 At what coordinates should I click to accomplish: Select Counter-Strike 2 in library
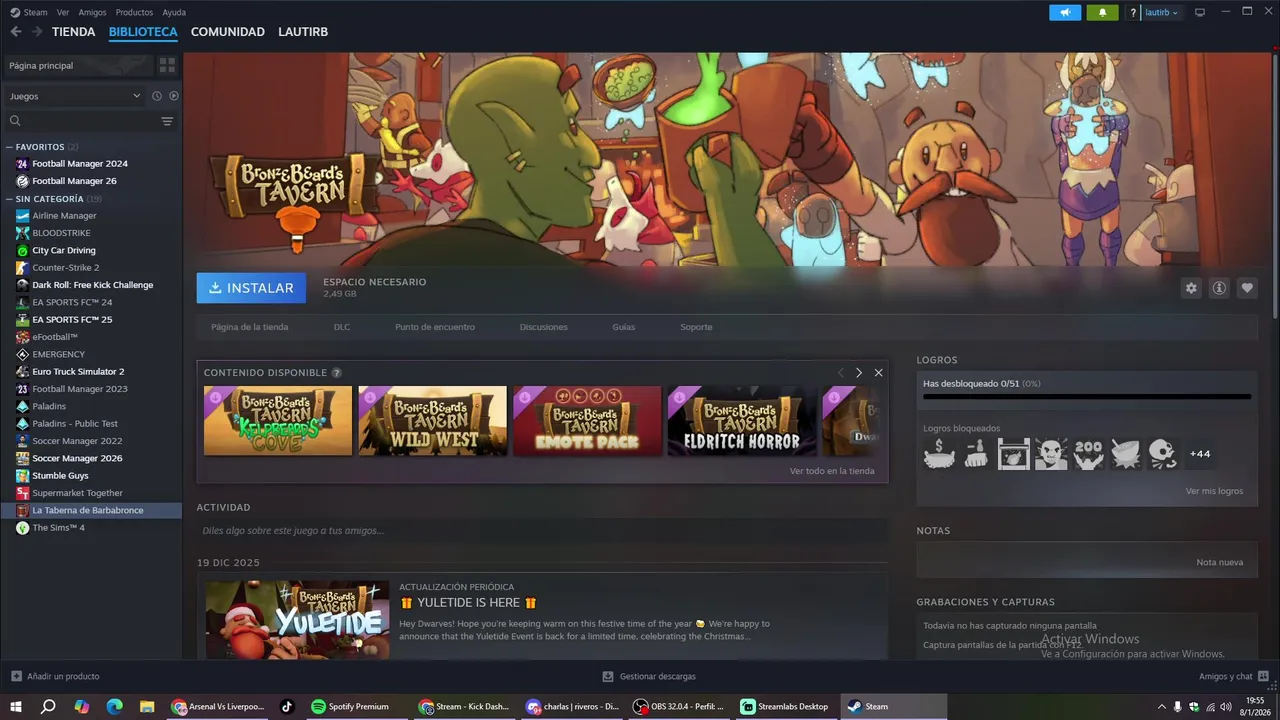pos(91,268)
